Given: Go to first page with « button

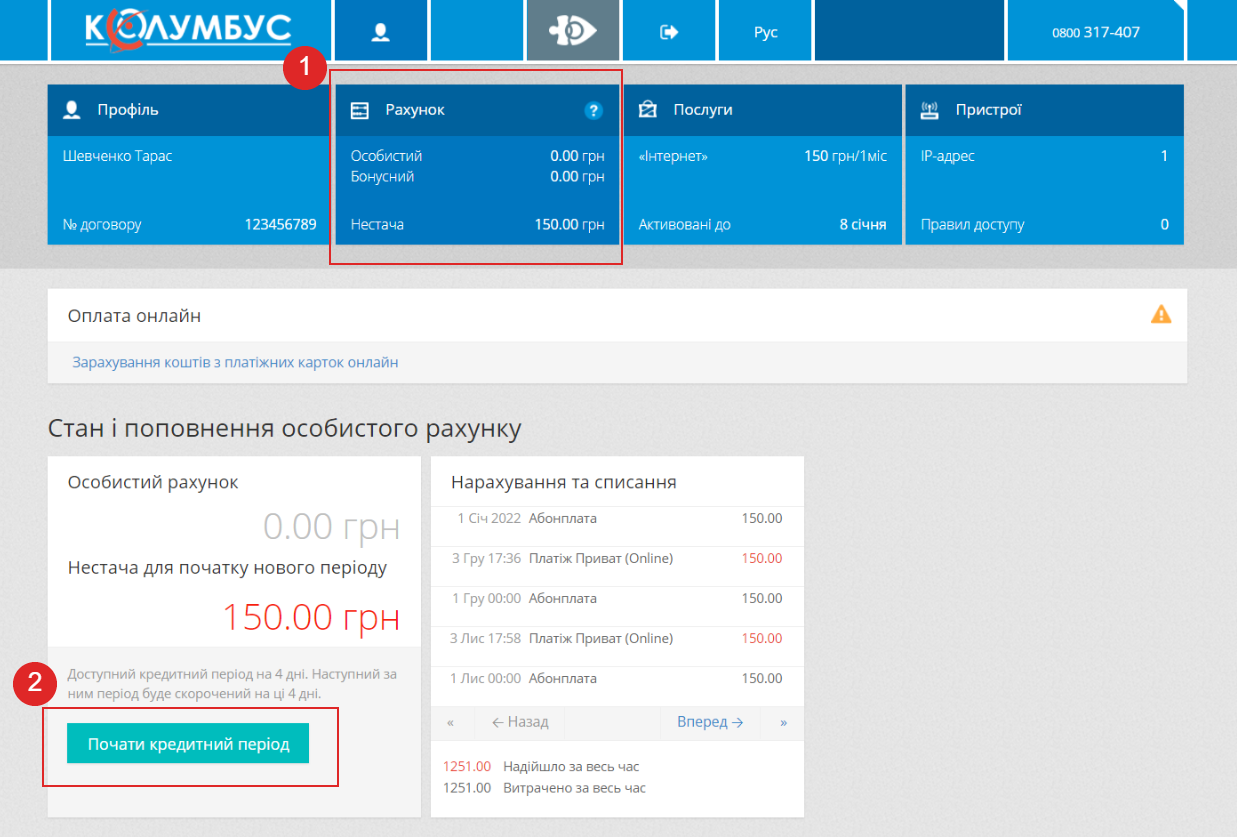Looking at the screenshot, I should click(x=451, y=722).
